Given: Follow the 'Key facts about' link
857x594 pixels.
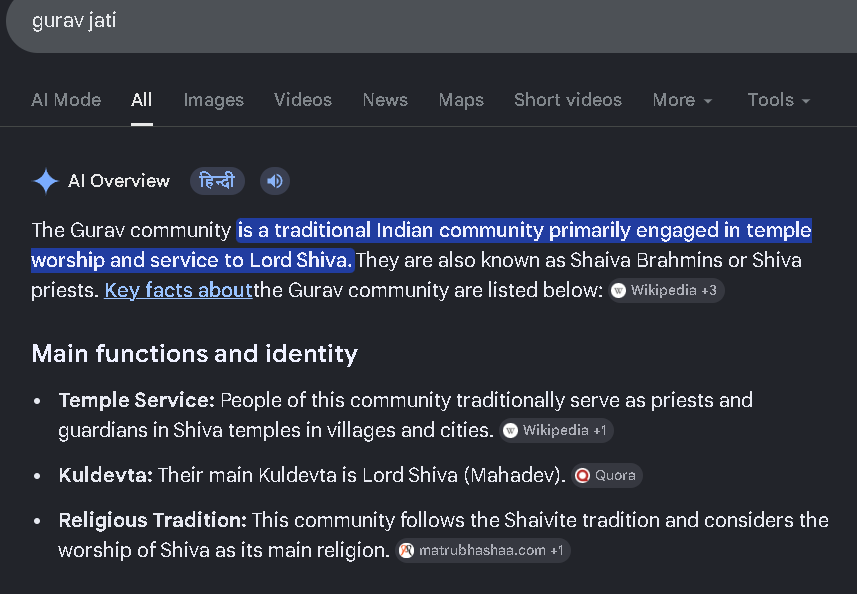Looking at the screenshot, I should [178, 290].
